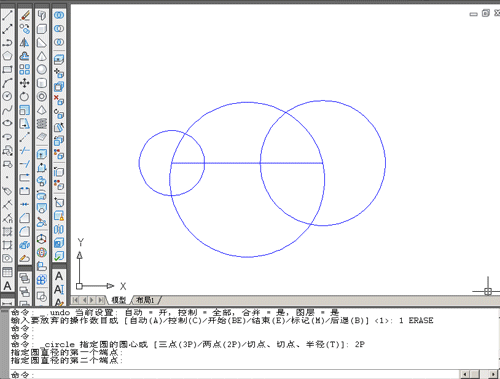Select the Array tool
Image resolution: width=500 pixels, height=379 pixels.
click(24, 69)
